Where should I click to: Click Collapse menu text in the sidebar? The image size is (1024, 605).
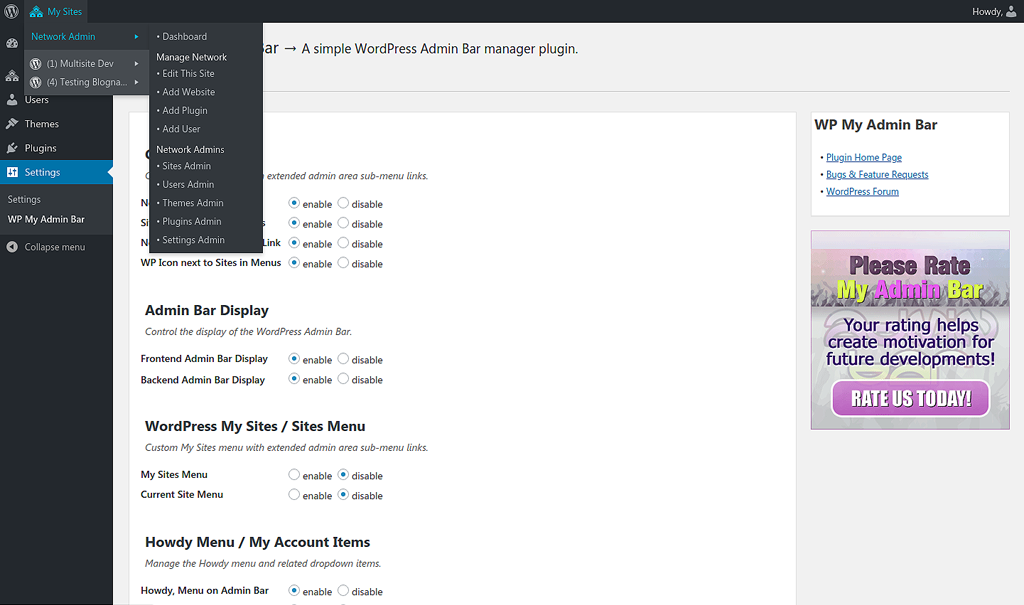[55, 247]
